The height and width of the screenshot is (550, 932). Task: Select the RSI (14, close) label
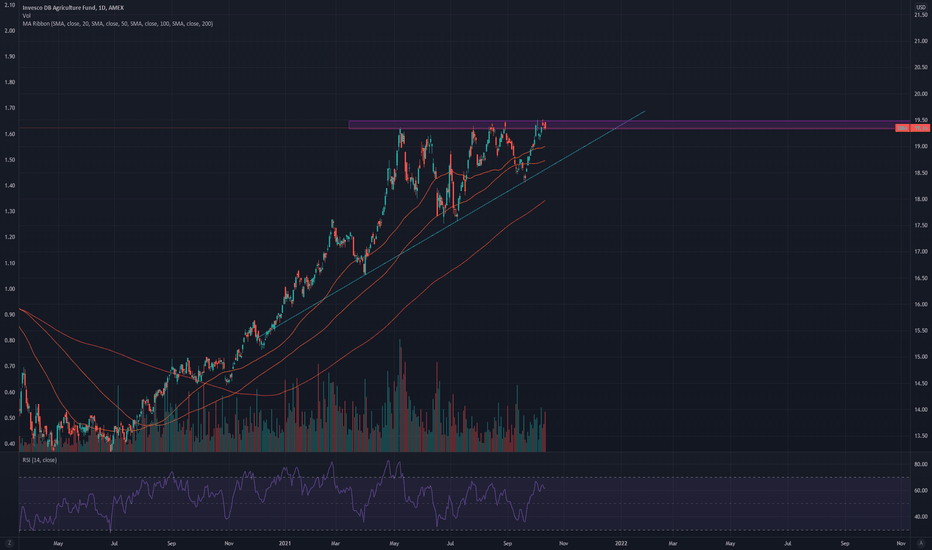coord(40,460)
